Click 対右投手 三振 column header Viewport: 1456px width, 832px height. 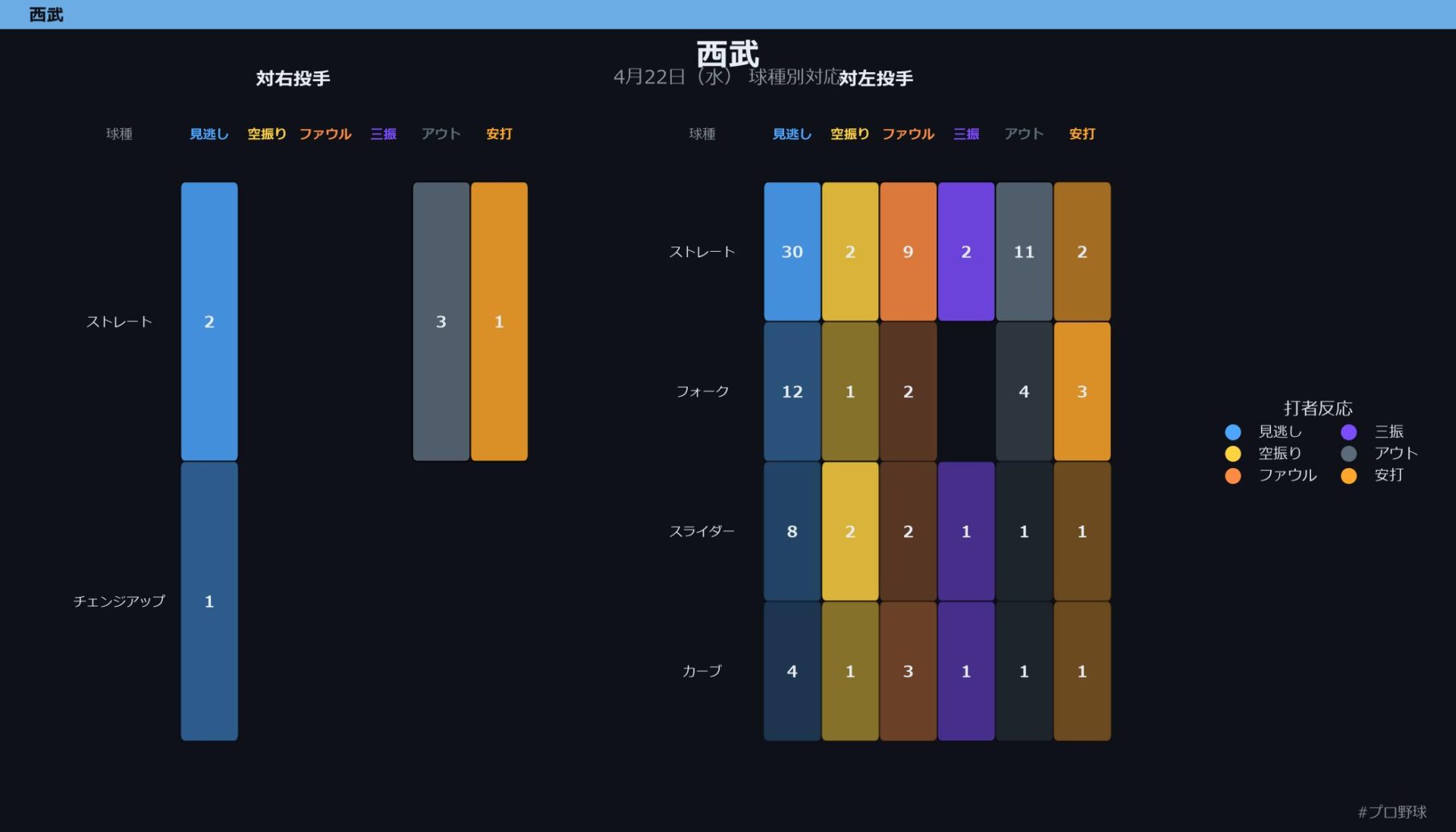383,134
